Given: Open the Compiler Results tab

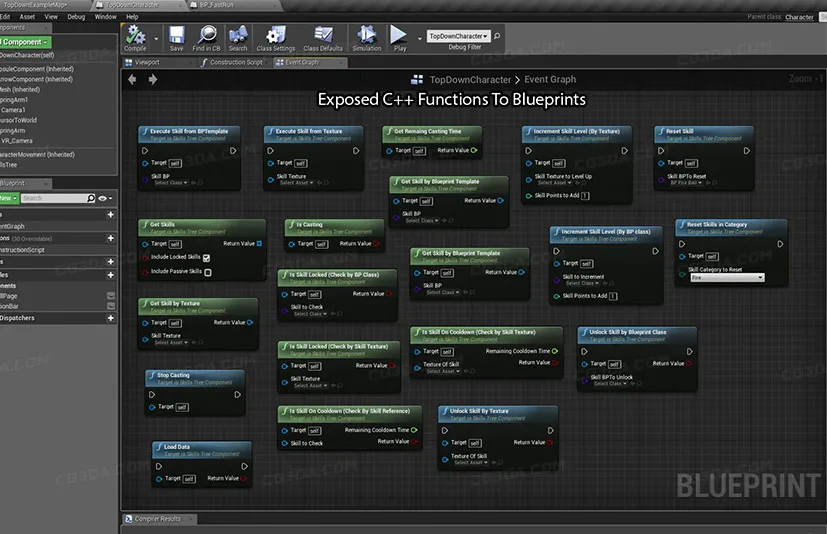Looking at the screenshot, I should tap(158, 519).
